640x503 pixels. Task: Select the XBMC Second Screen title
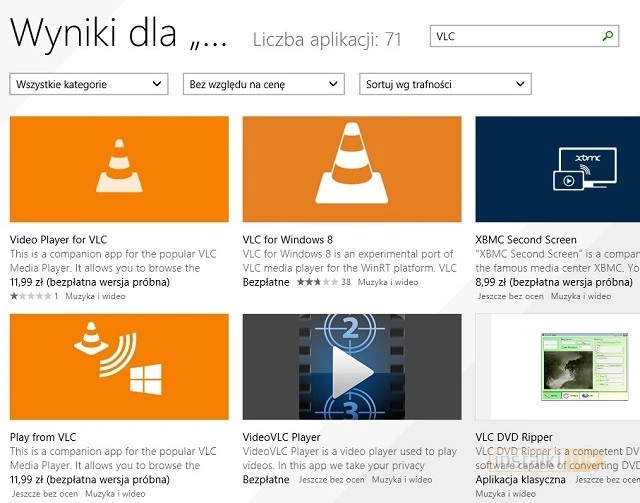pyautogui.click(x=526, y=239)
